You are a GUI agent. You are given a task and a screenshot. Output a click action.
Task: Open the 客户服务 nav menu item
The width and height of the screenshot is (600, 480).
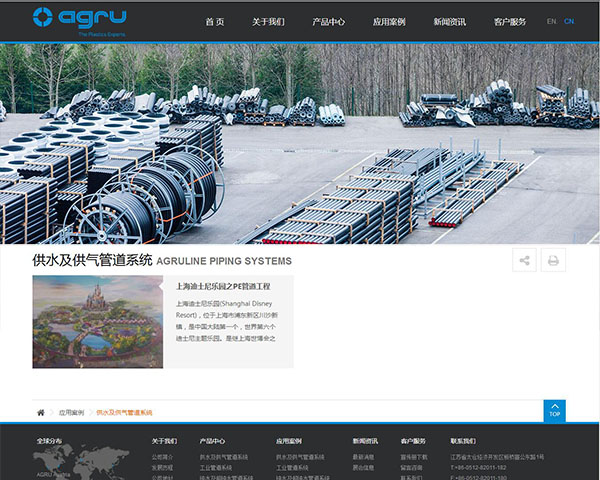pyautogui.click(x=510, y=21)
